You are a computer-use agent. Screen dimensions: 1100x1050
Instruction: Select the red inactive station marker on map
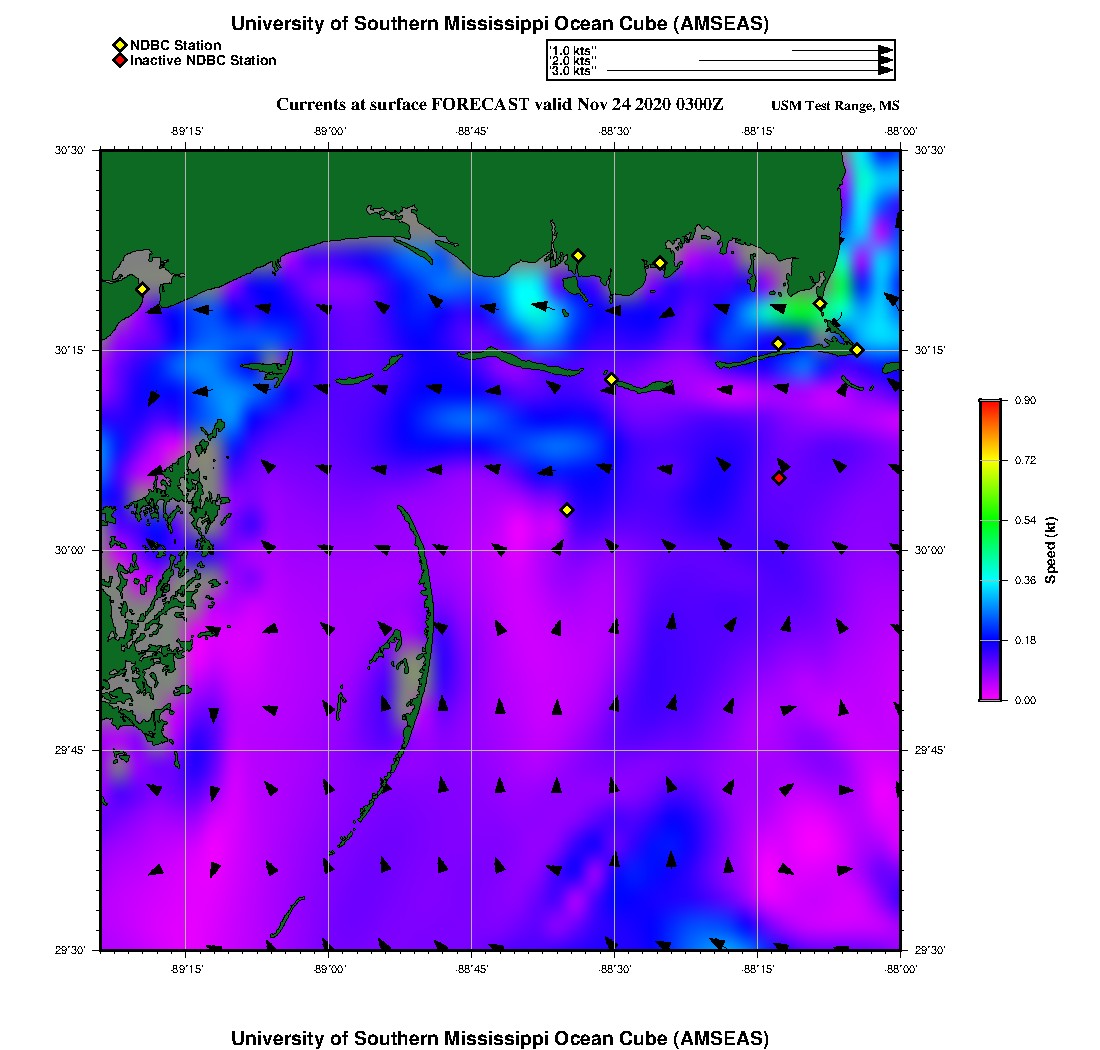tap(779, 478)
